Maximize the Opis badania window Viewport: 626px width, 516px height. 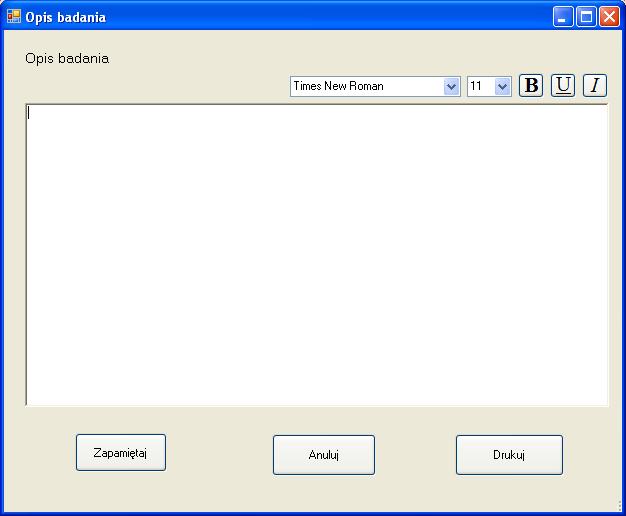[x=586, y=17]
